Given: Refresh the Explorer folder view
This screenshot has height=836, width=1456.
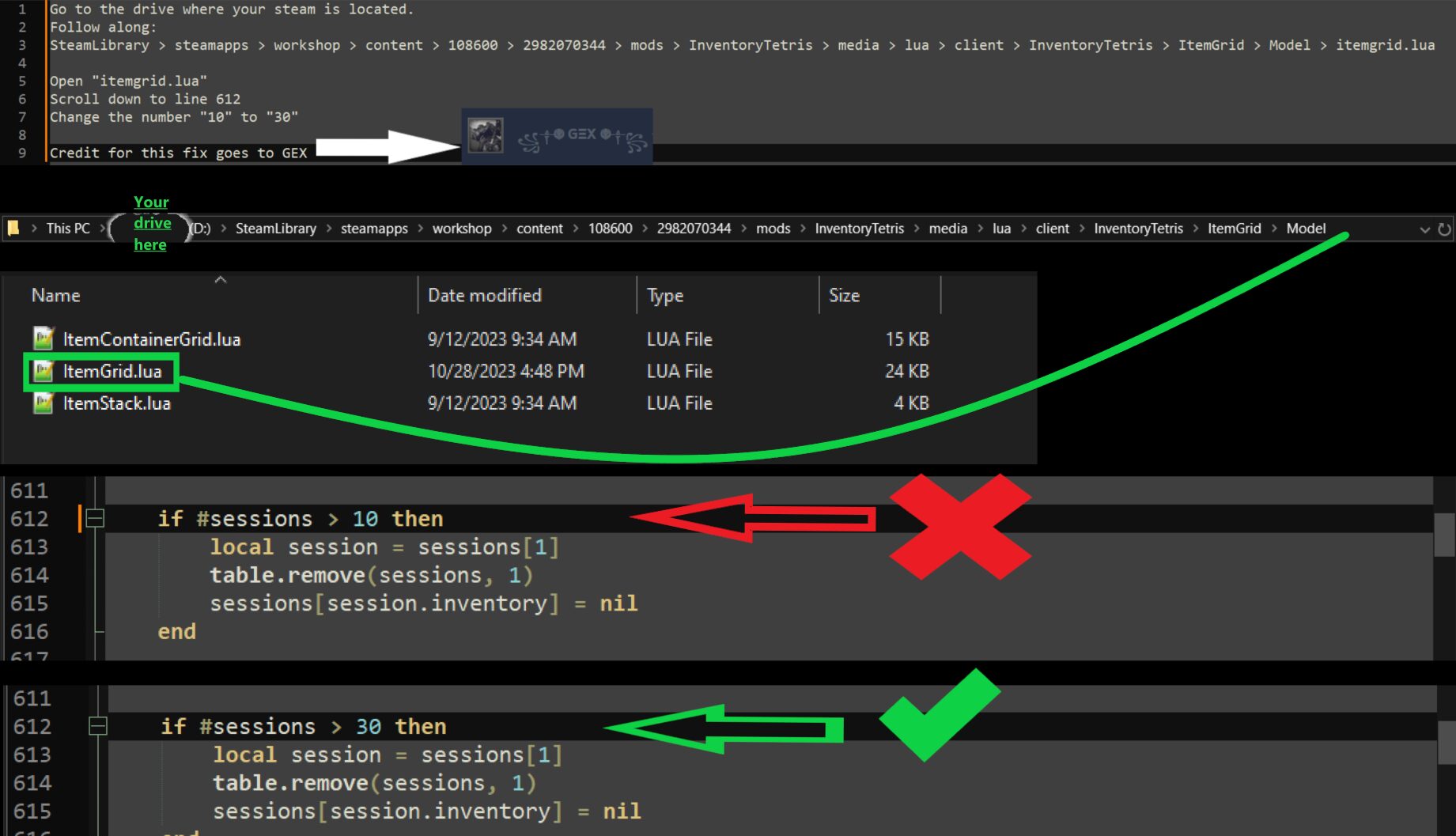Looking at the screenshot, I should [x=1444, y=229].
